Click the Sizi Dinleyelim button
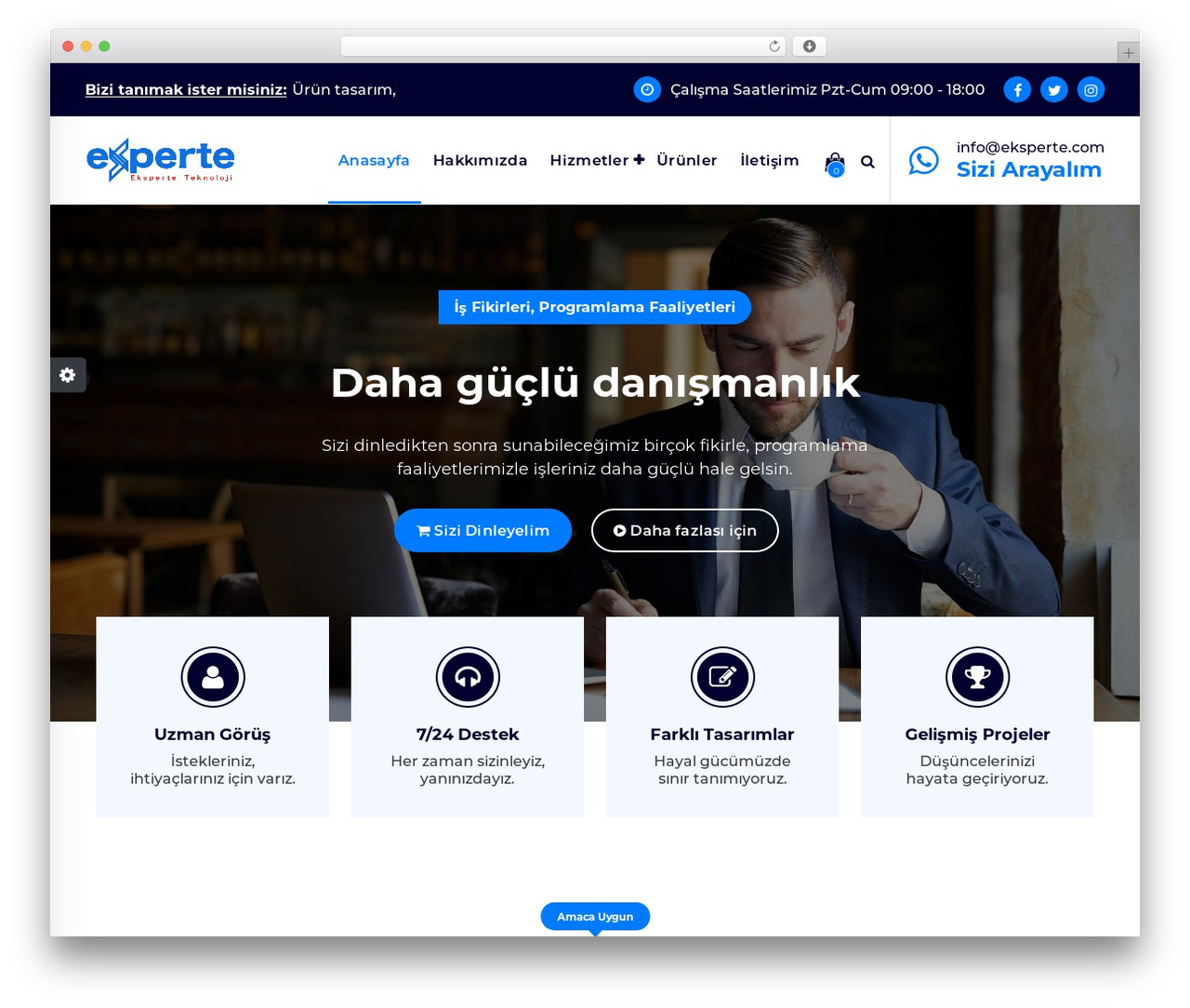 click(x=483, y=530)
